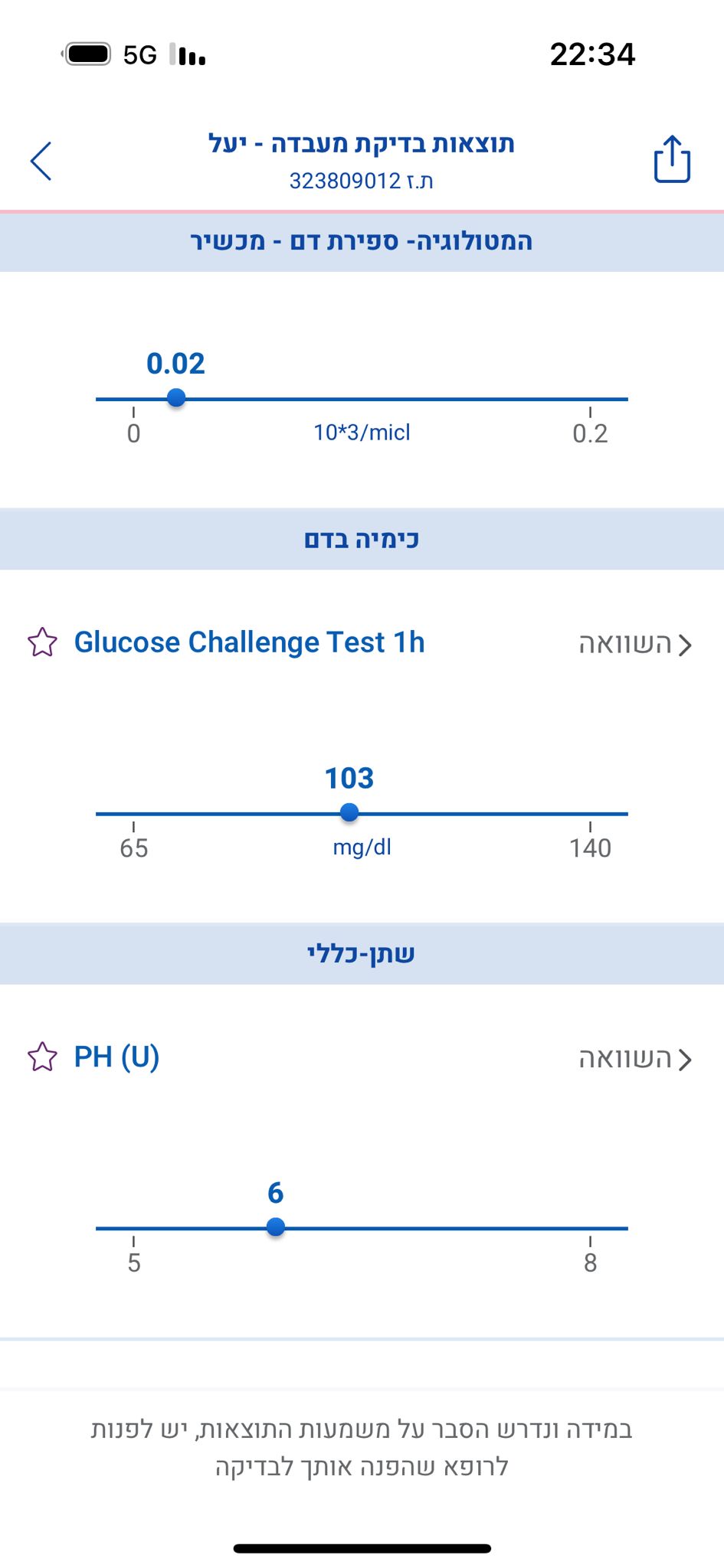
Task: Tap the המטולוגיה section header
Action: 362,241
